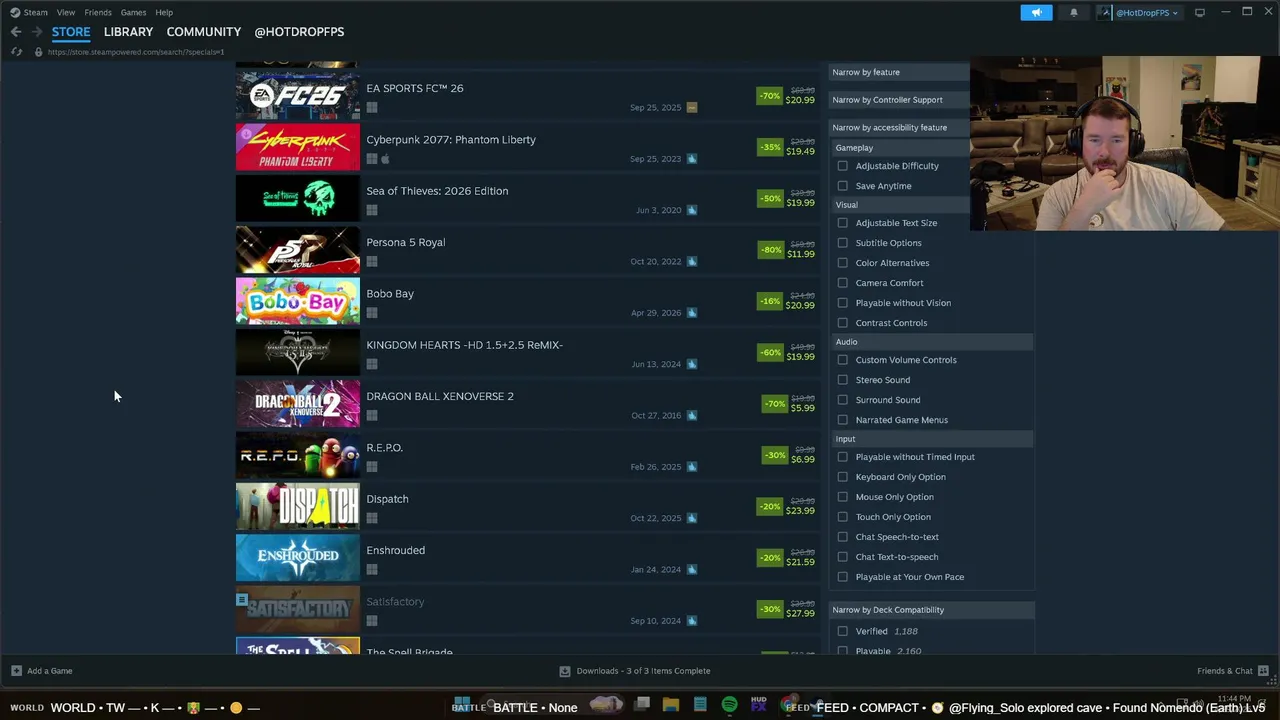Check Deck Verified compatibility filter
Image resolution: width=1280 pixels, height=720 pixels.
(842, 631)
